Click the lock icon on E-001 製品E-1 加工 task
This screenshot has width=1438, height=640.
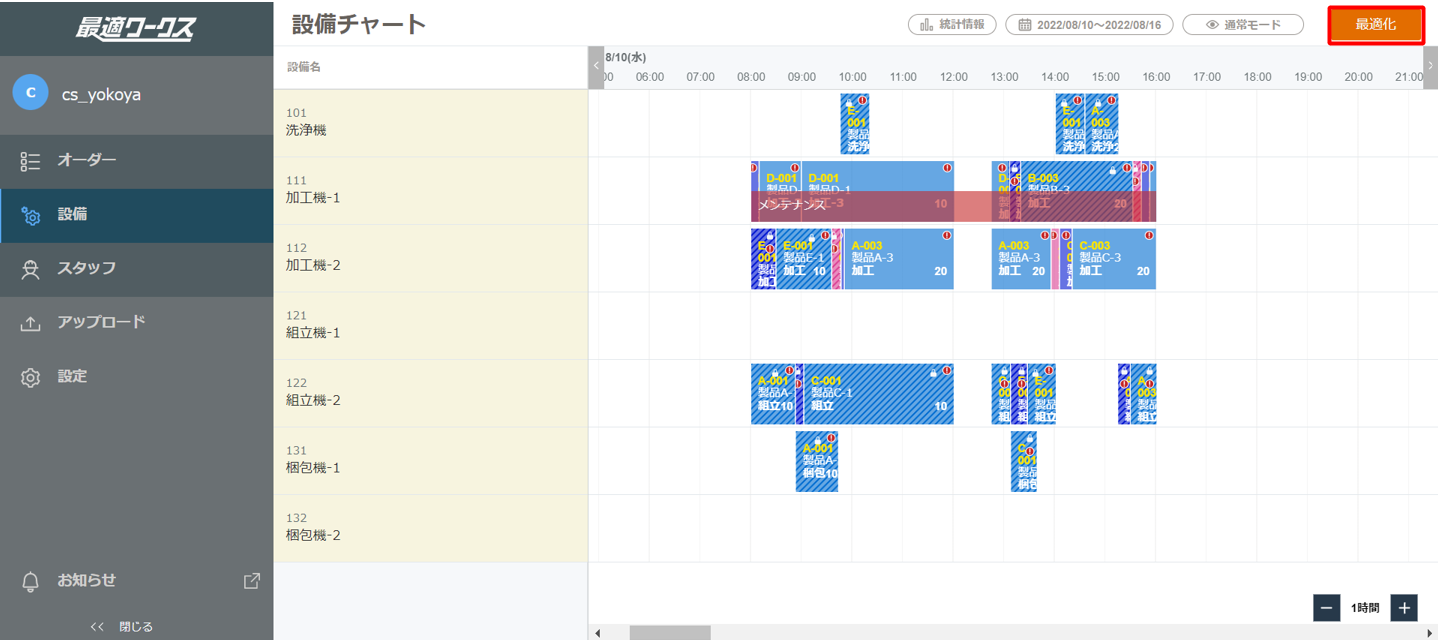tap(812, 238)
